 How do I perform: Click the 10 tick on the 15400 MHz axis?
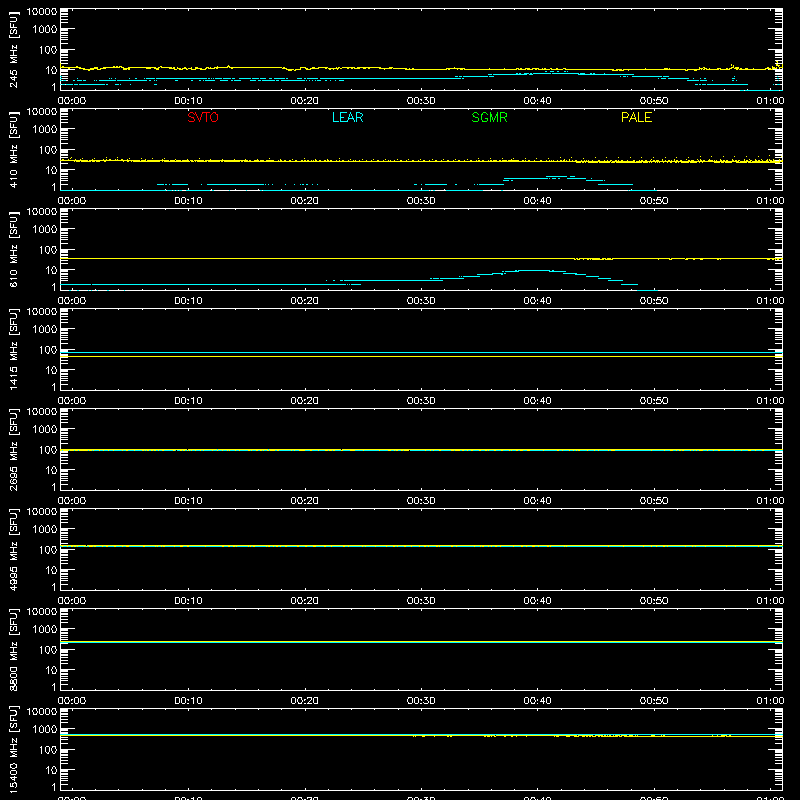[51, 770]
